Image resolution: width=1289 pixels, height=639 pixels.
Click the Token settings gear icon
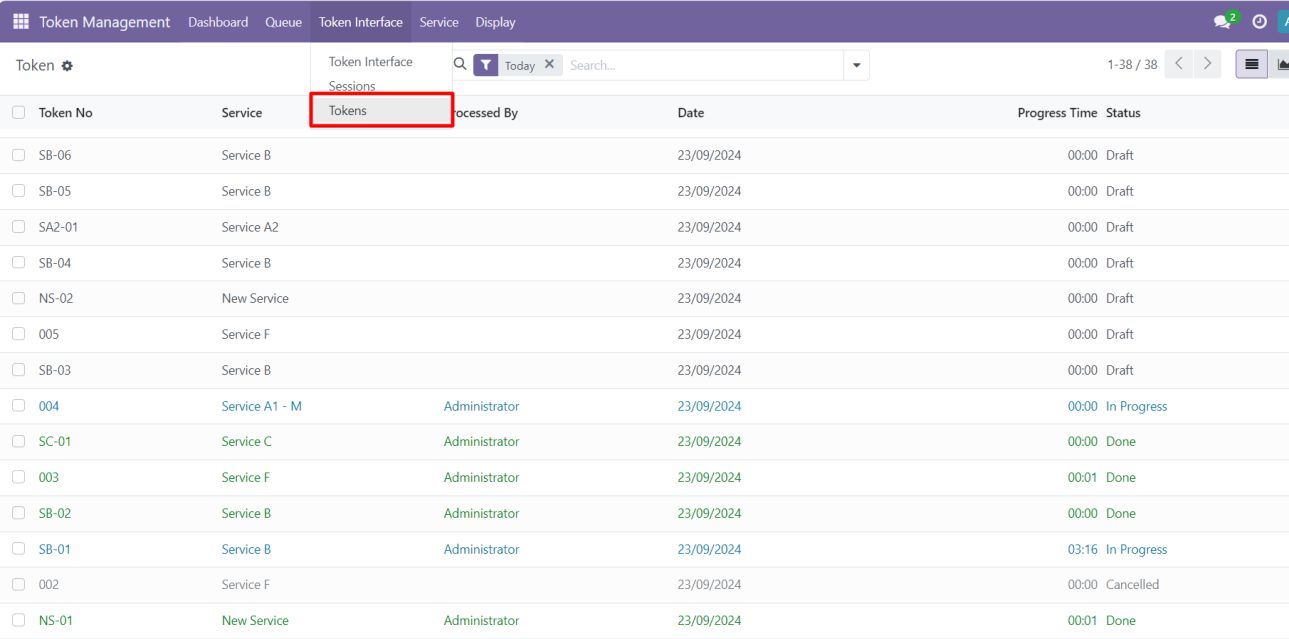(67, 66)
